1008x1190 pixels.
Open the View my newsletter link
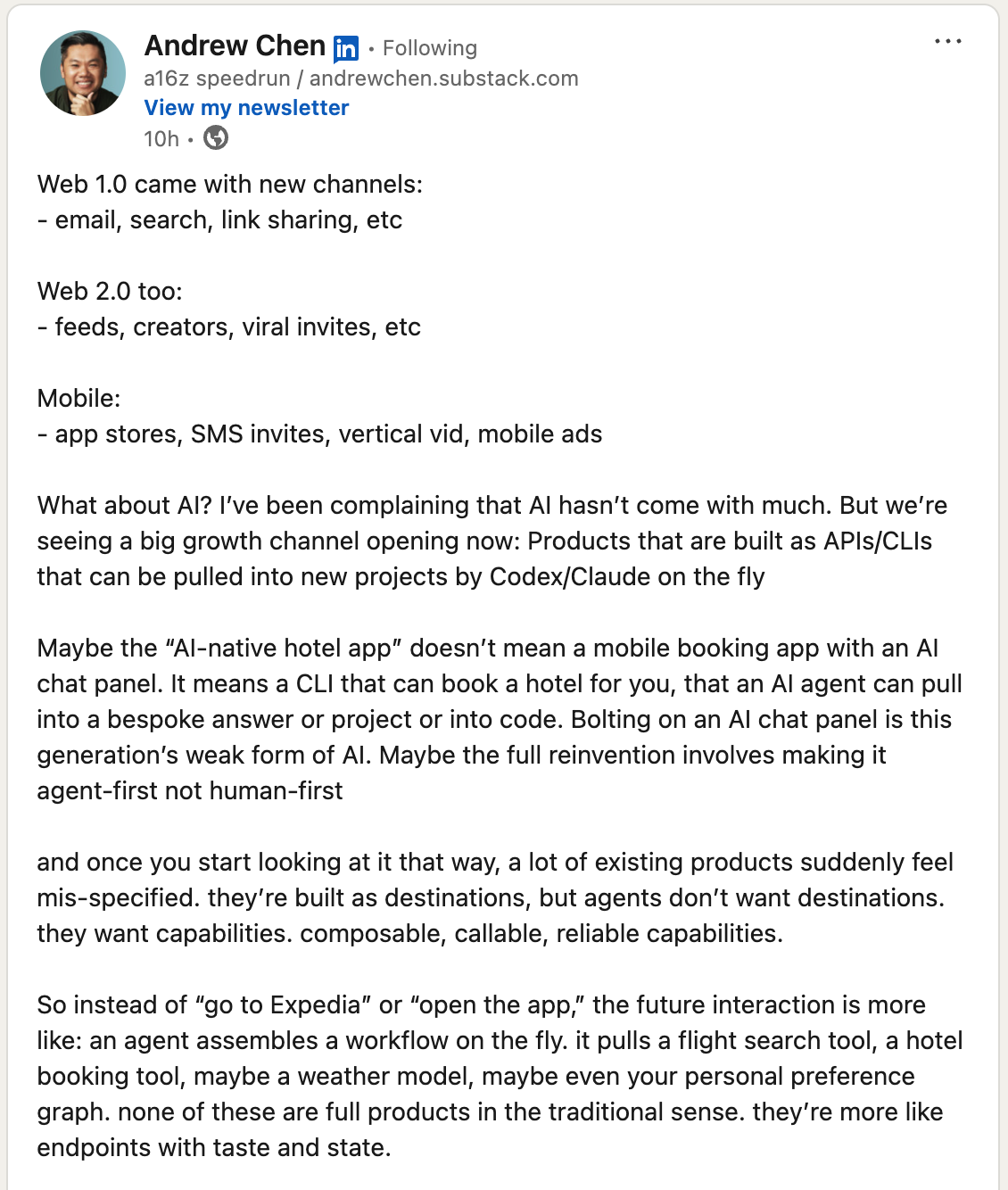coord(246,108)
